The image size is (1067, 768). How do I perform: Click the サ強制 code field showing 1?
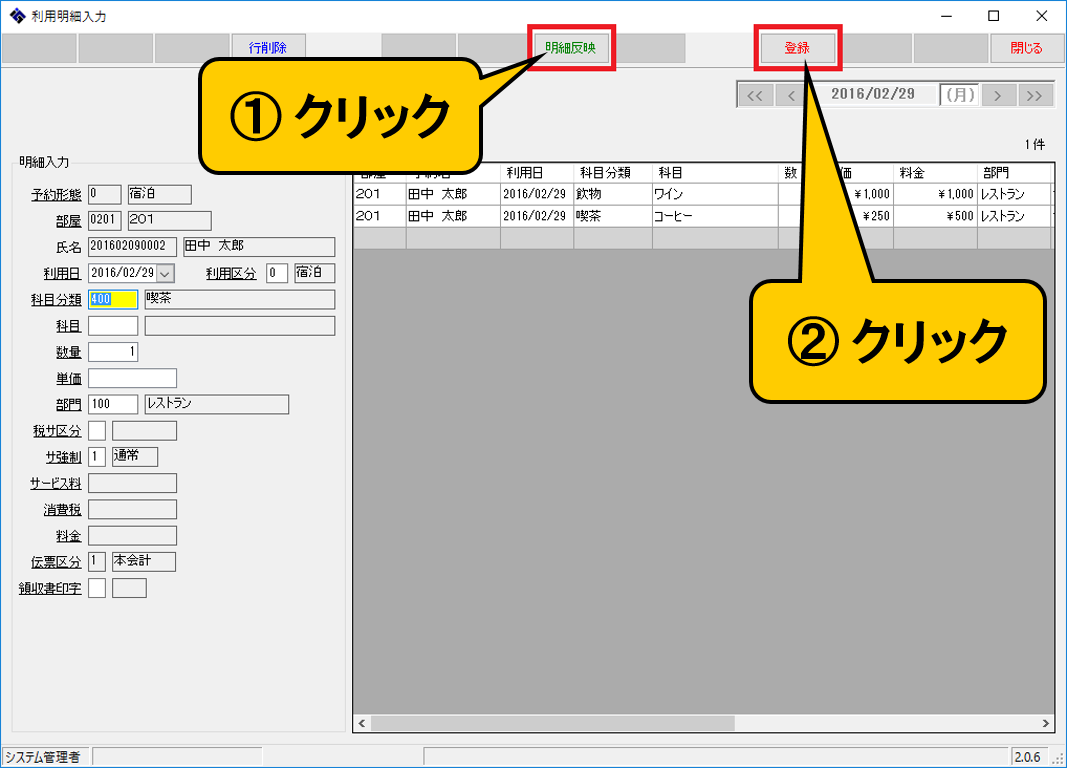tap(97, 456)
